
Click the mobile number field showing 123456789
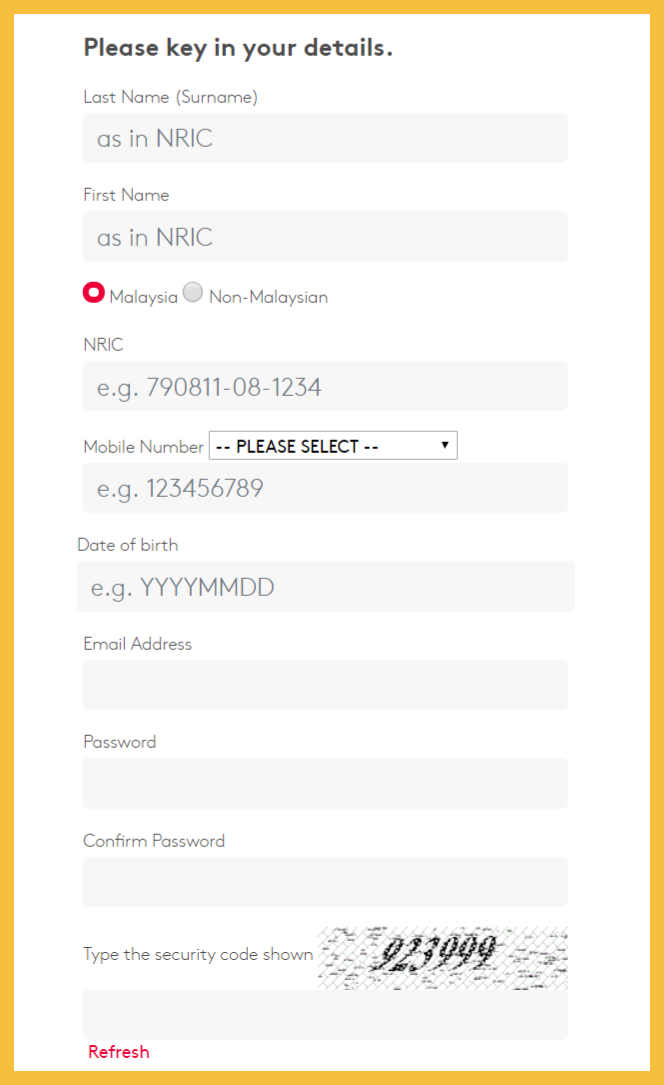point(325,488)
